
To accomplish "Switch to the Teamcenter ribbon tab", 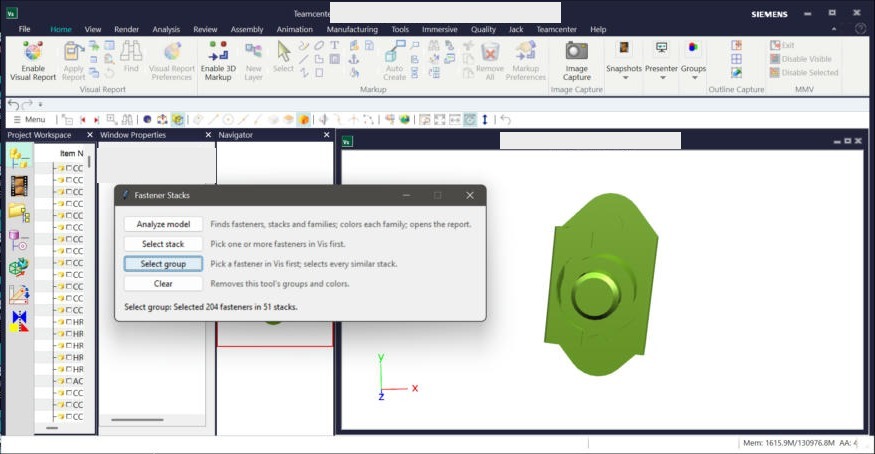I will 556,29.
